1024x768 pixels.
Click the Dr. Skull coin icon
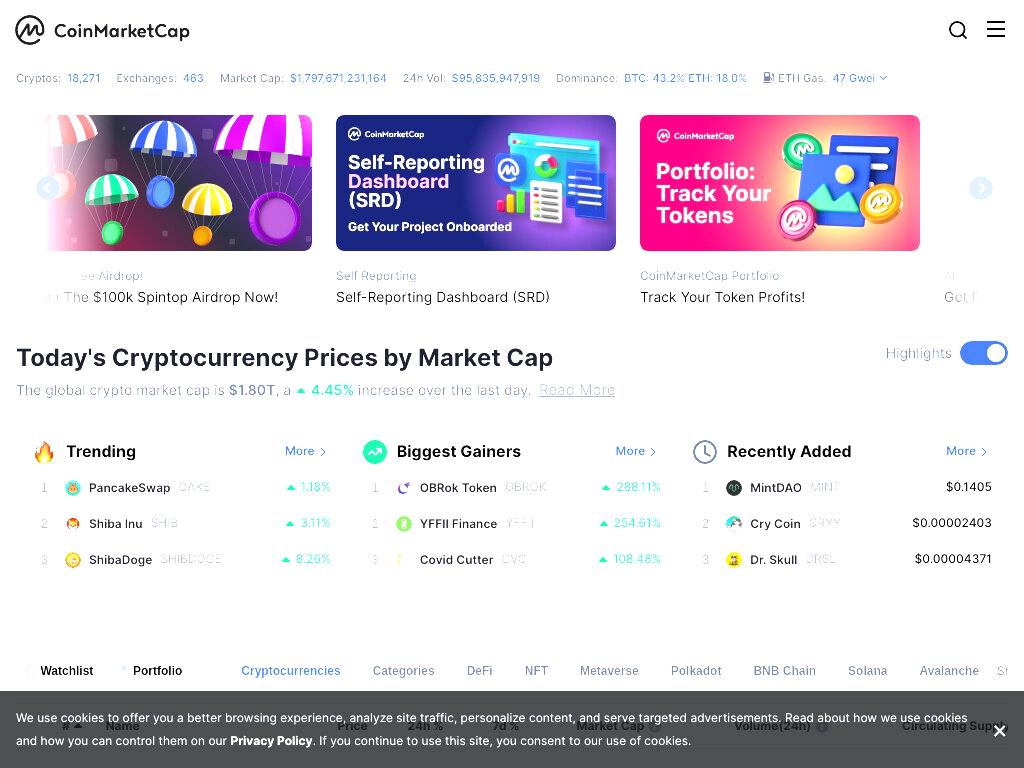734,560
